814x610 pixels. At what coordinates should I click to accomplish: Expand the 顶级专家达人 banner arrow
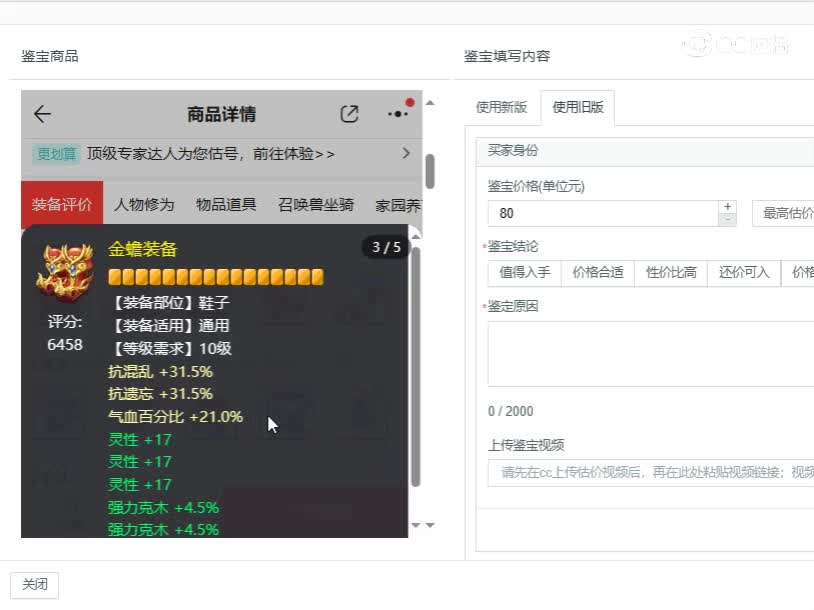(406, 153)
